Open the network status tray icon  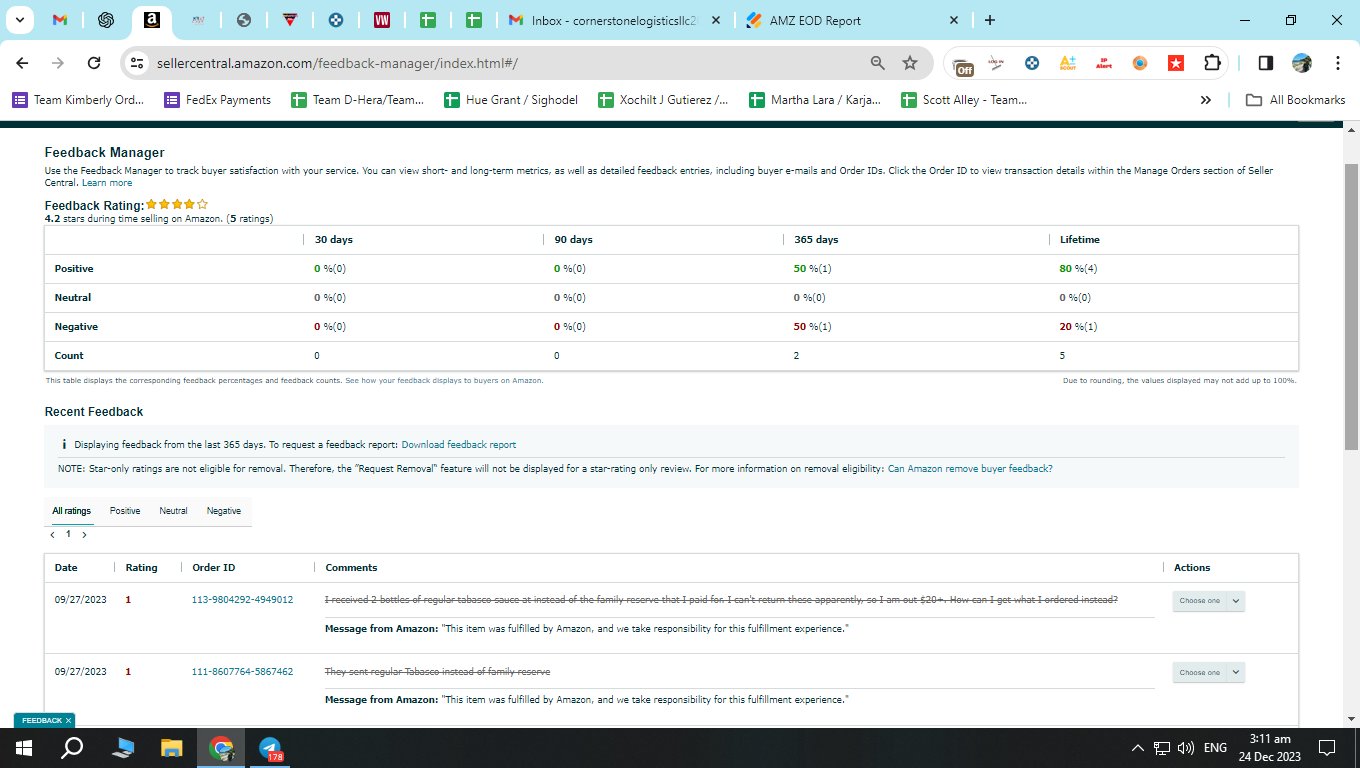click(x=1162, y=748)
